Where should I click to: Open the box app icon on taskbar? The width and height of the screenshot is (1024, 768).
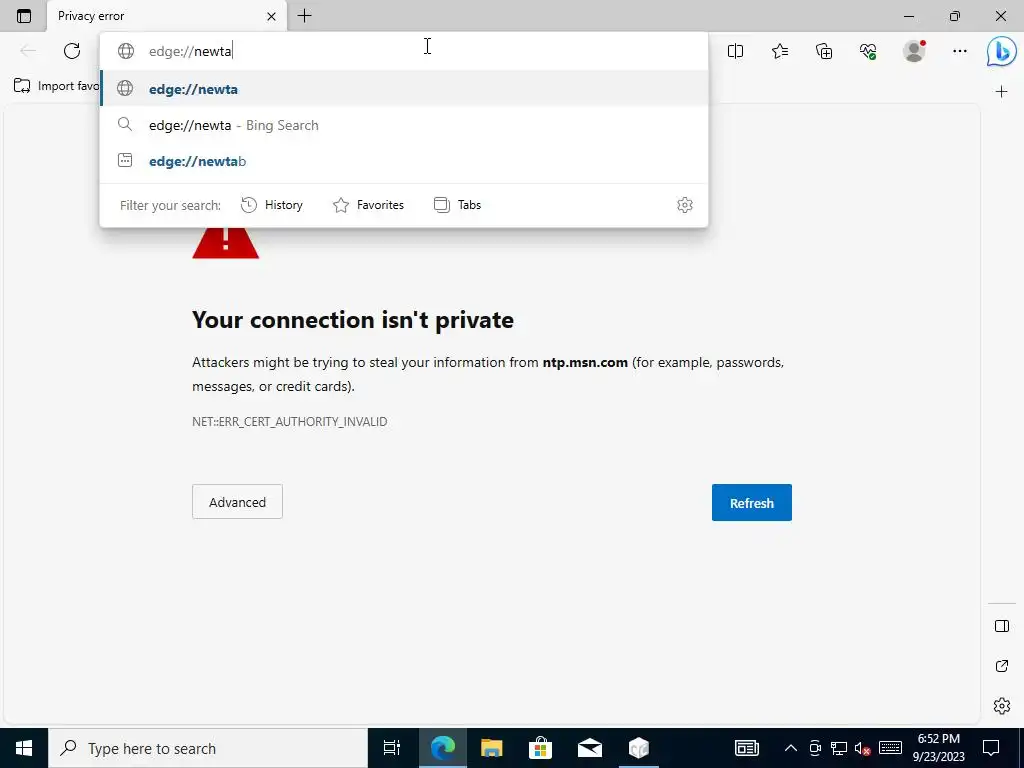pyautogui.click(x=639, y=748)
